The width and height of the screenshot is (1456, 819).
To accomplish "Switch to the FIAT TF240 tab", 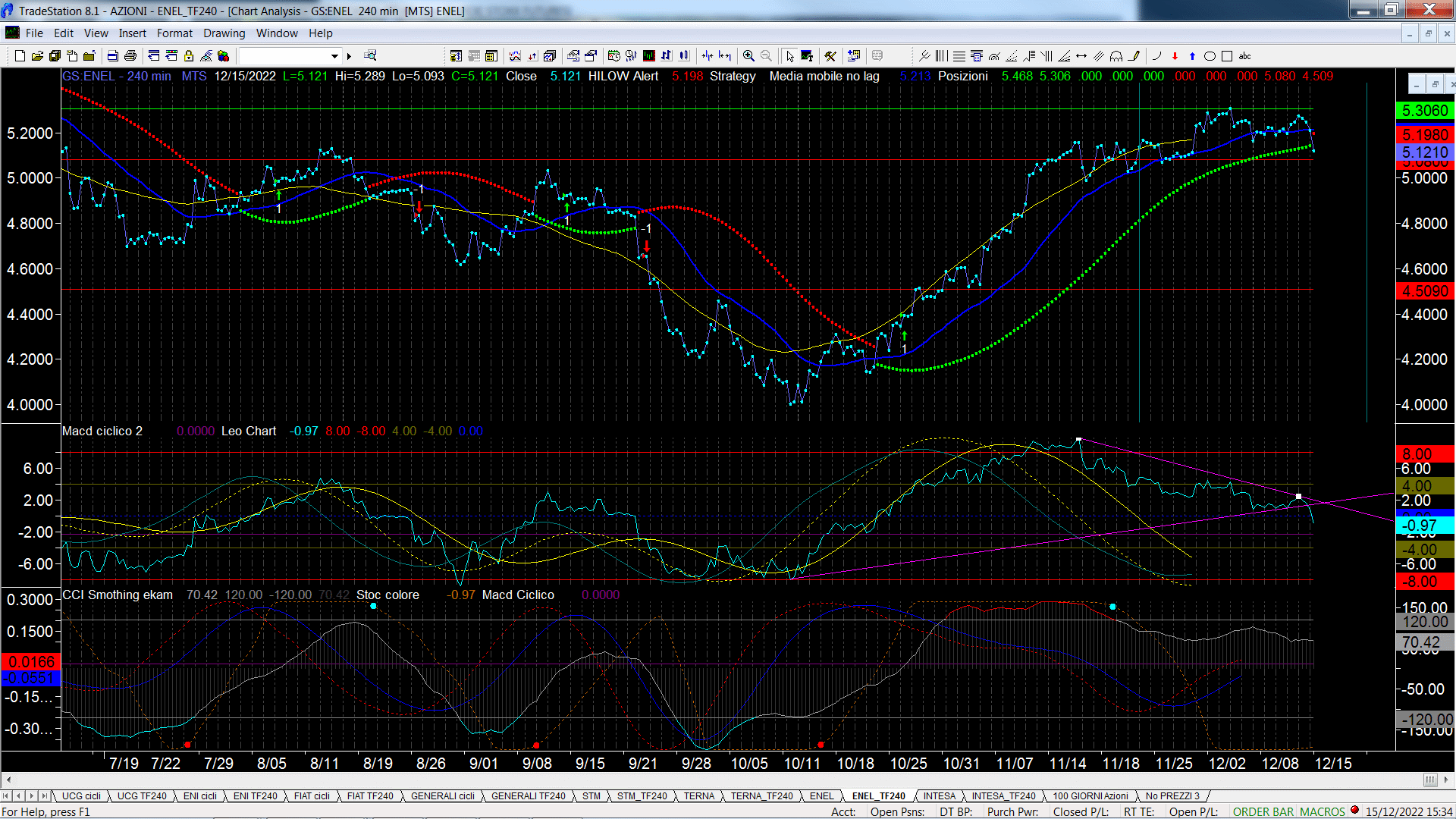I will click(x=370, y=796).
